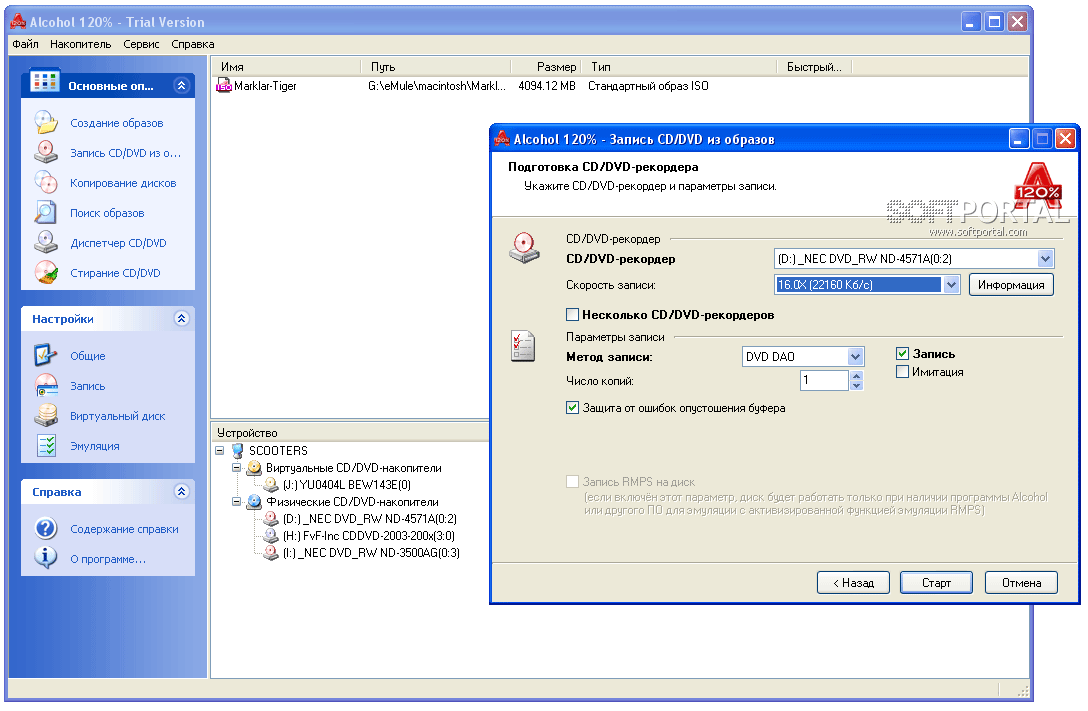Open the Файл menu
Viewport: 1088px width, 711px height.
pos(26,44)
